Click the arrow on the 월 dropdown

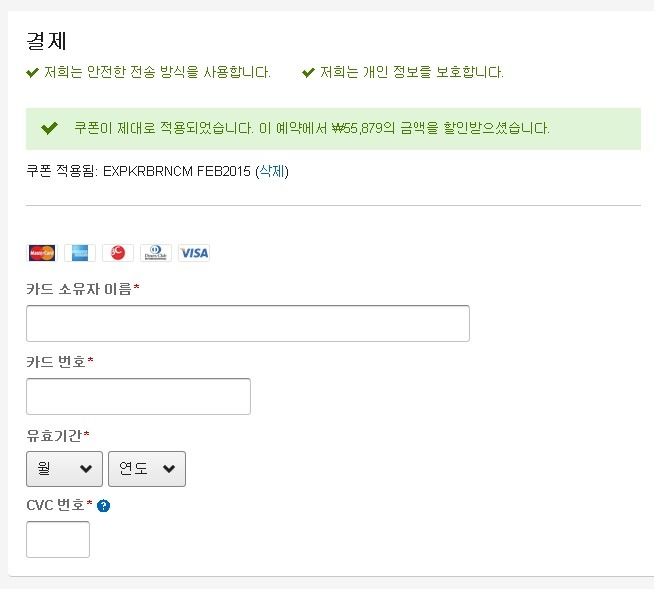tap(86, 469)
